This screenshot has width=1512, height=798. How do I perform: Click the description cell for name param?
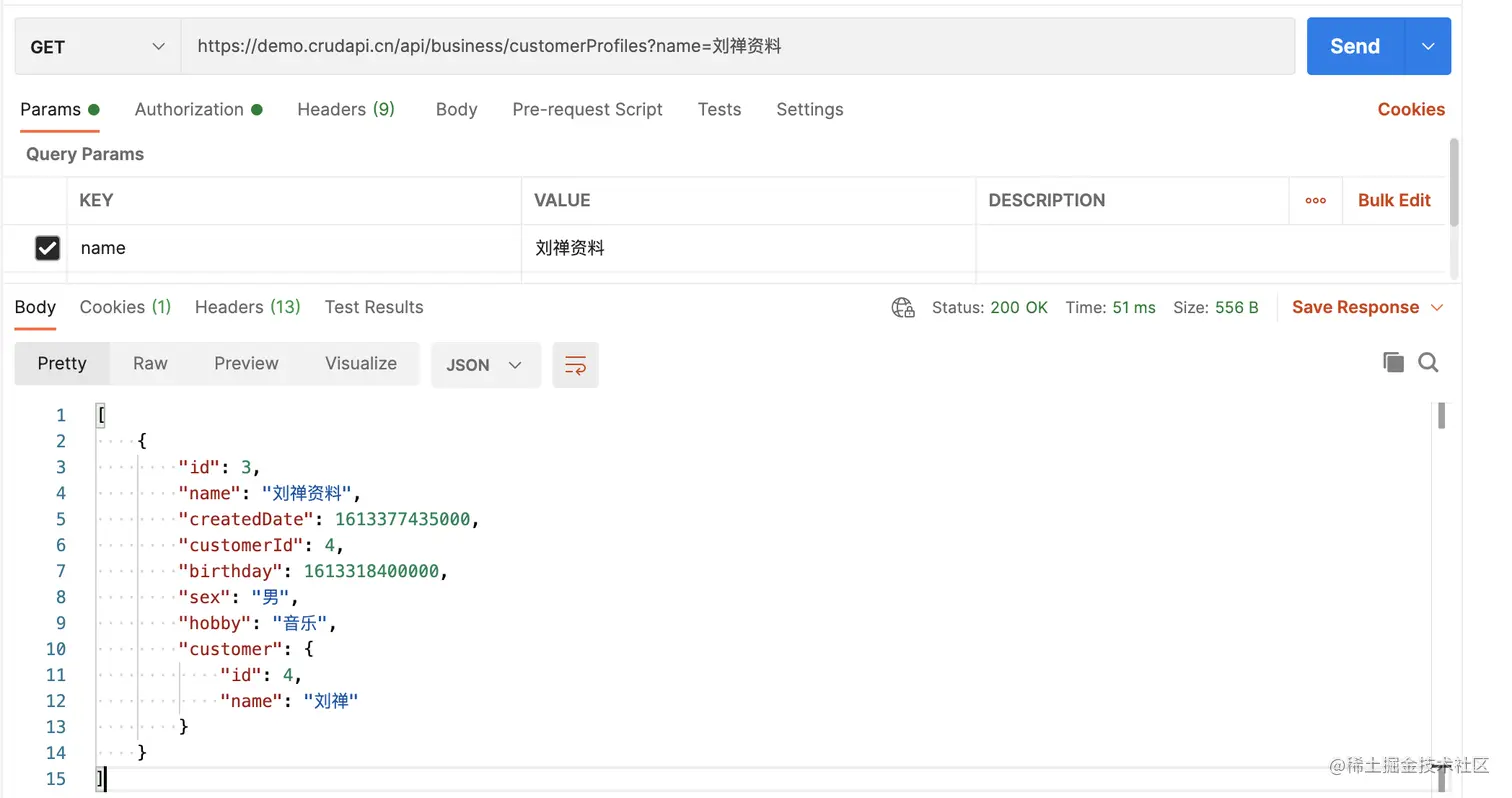(x=1210, y=247)
